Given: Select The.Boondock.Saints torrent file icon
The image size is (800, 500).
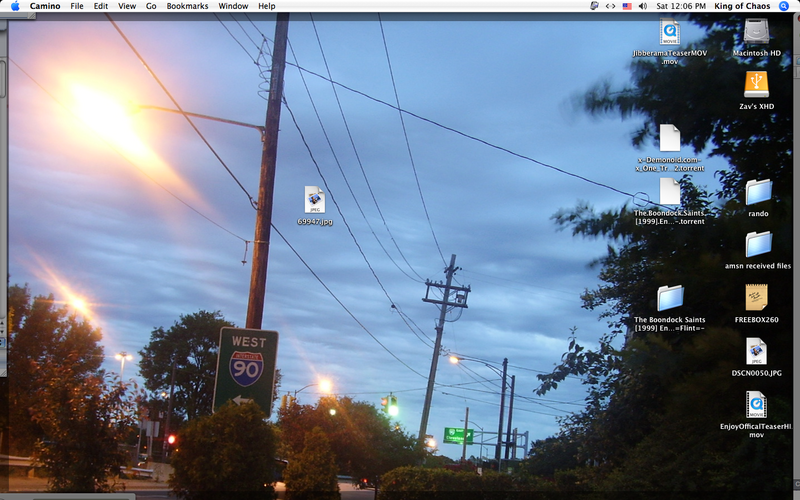Looking at the screenshot, I should coord(669,191).
